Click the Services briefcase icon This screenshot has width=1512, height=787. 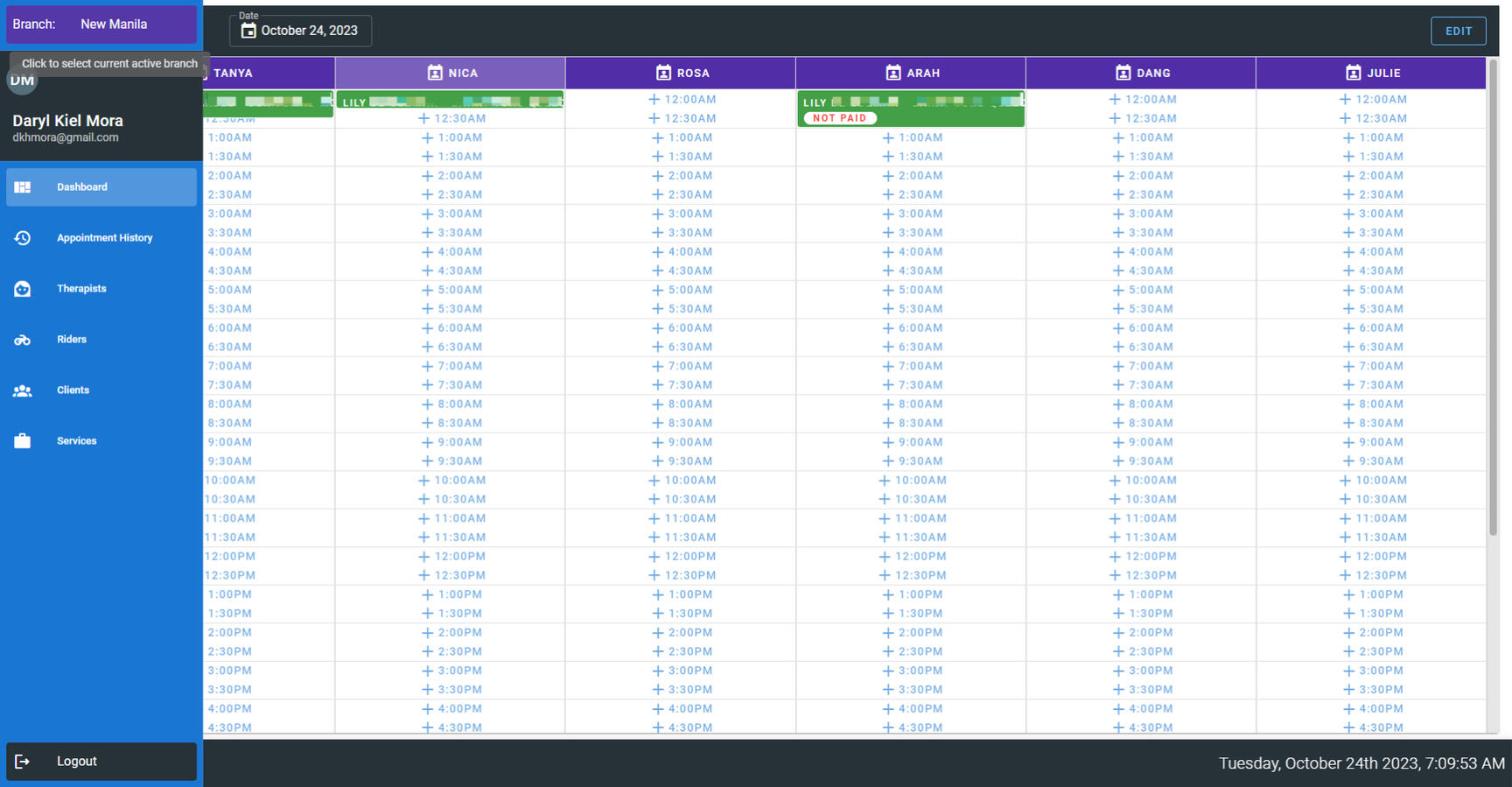pyautogui.click(x=23, y=441)
